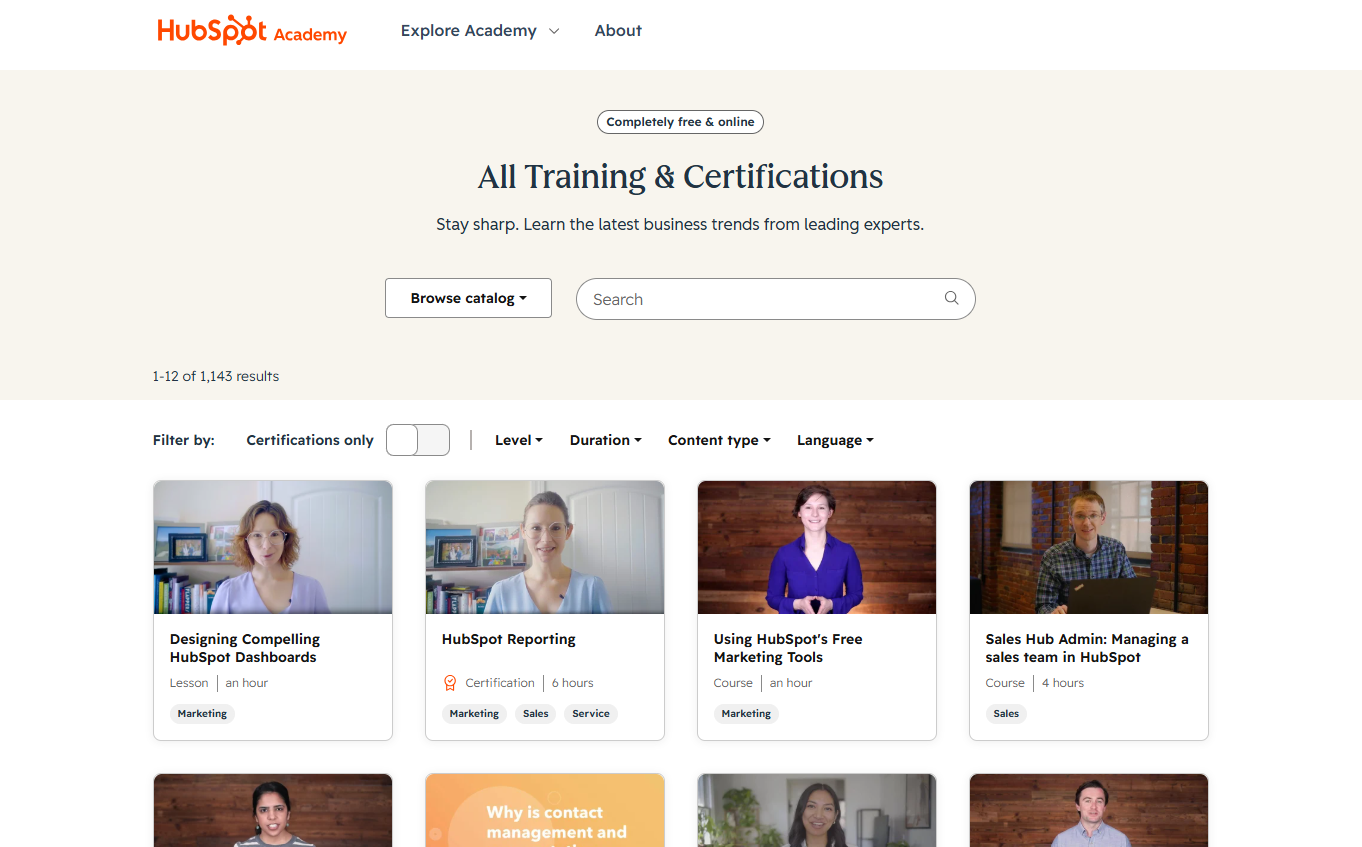1362x847 pixels.
Task: Expand the Content type filter
Action: coord(719,440)
